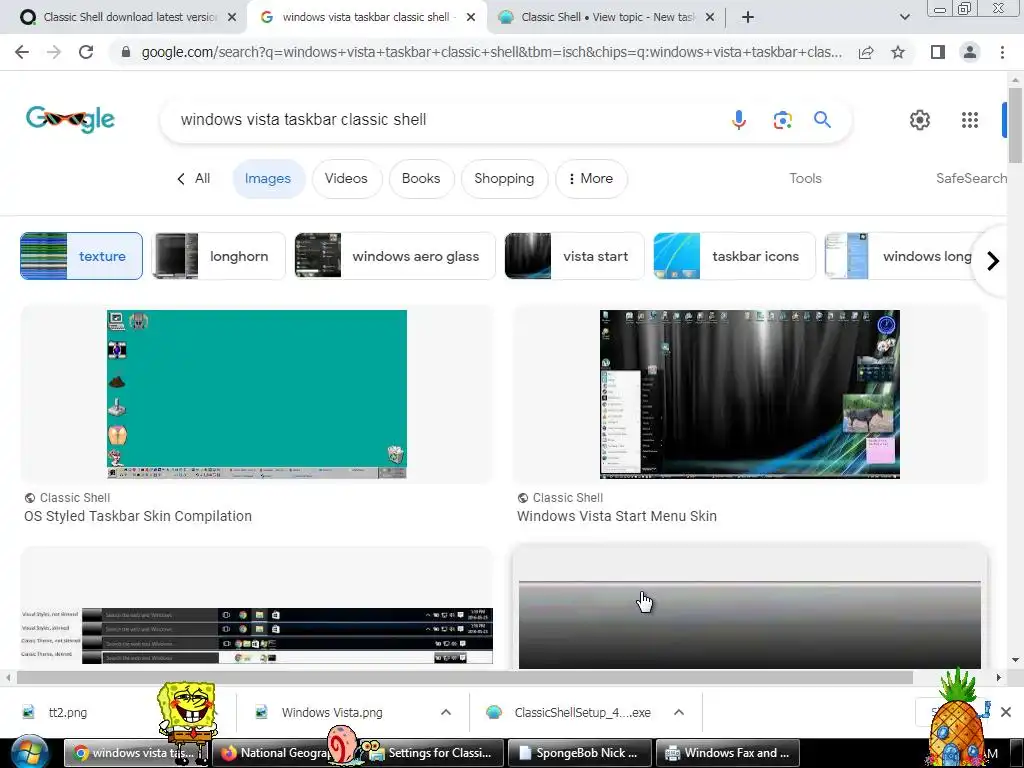Open Google quick settings gear
The image size is (1024, 768).
point(920,120)
